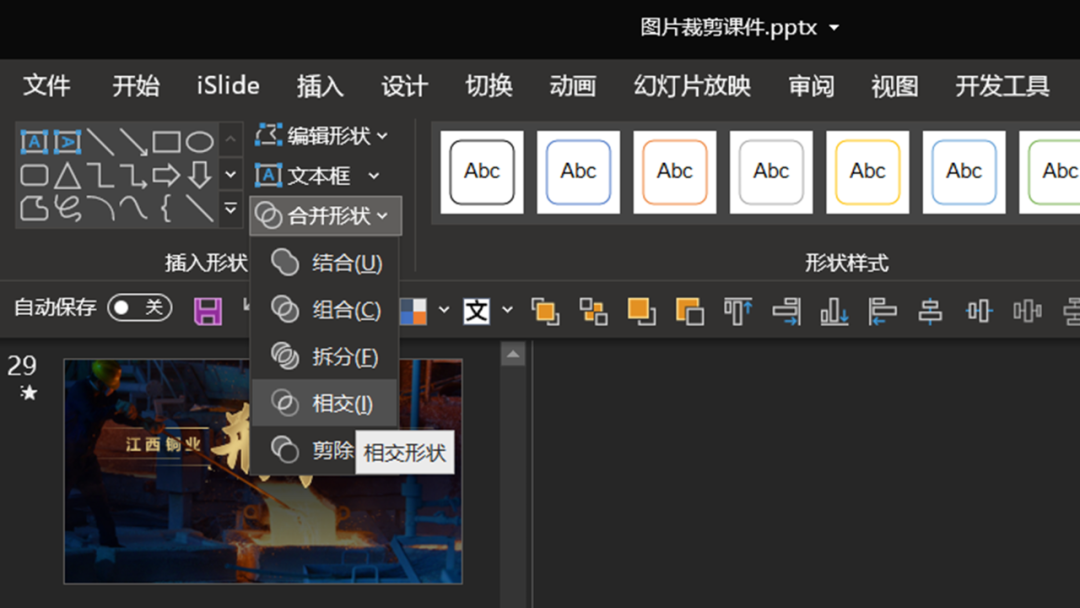Select the freeform shape tool

[x=34, y=208]
